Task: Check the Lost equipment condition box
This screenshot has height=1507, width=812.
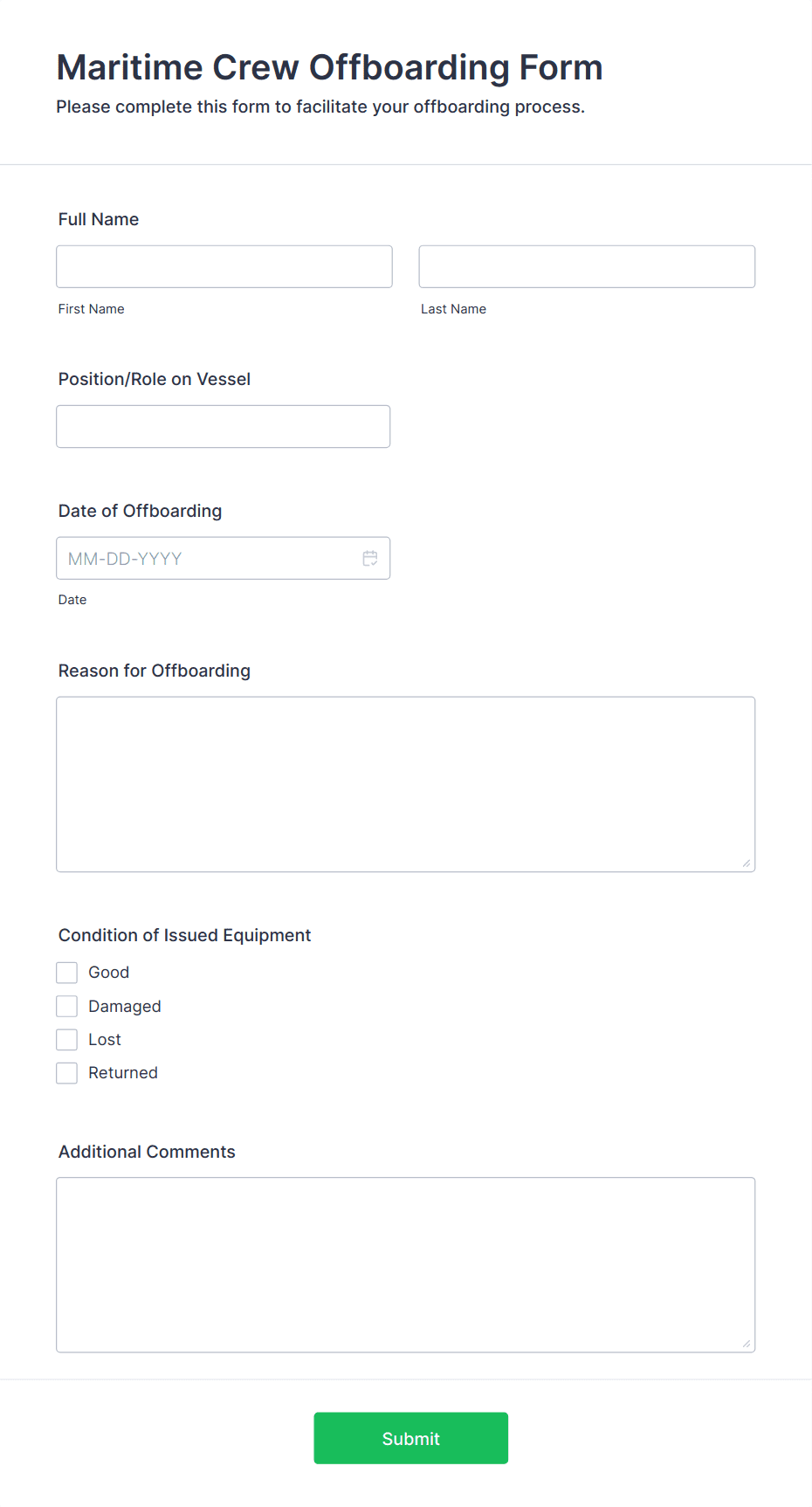Action: 66,1039
